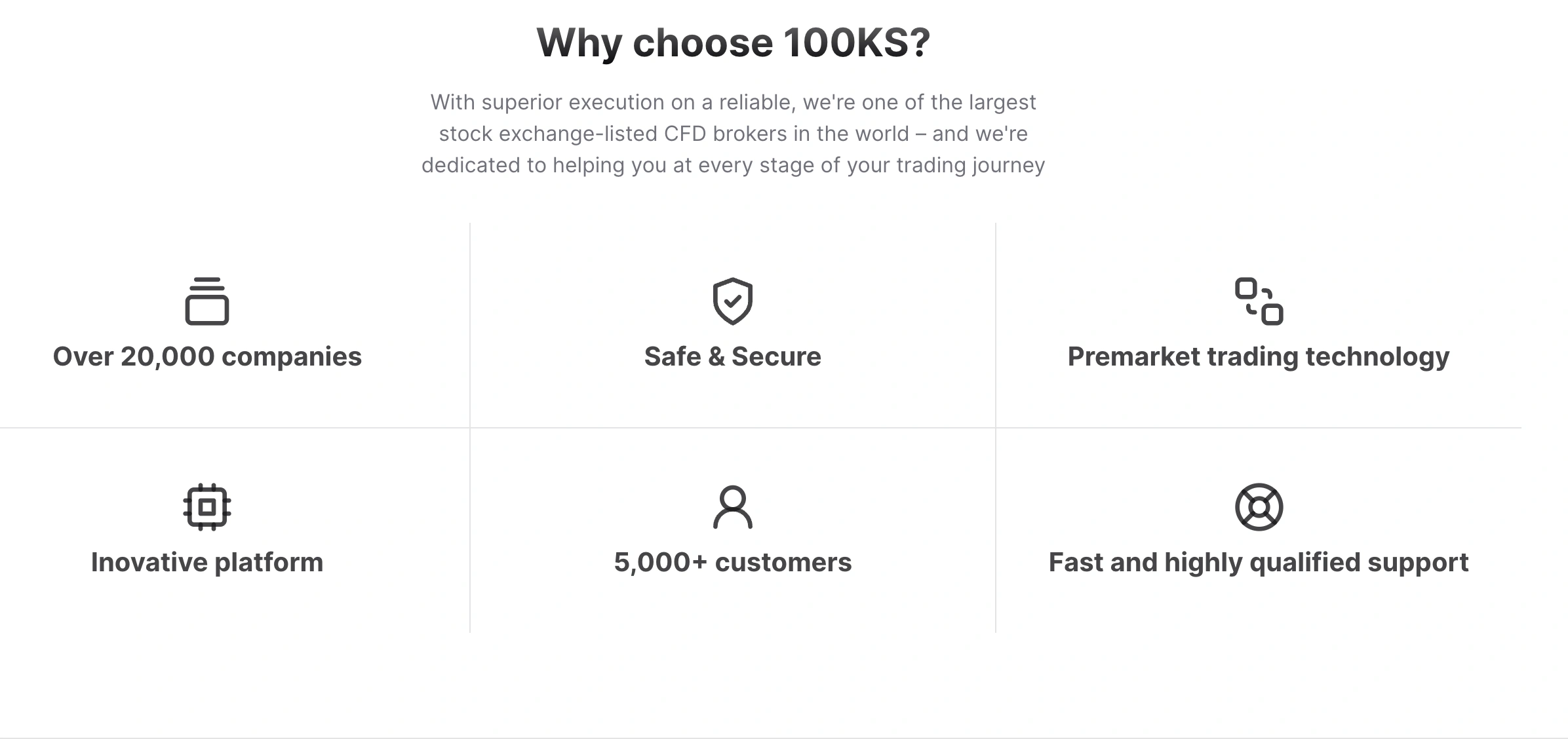
Task: Select the user profile icon above customers
Action: pyautogui.click(x=733, y=507)
